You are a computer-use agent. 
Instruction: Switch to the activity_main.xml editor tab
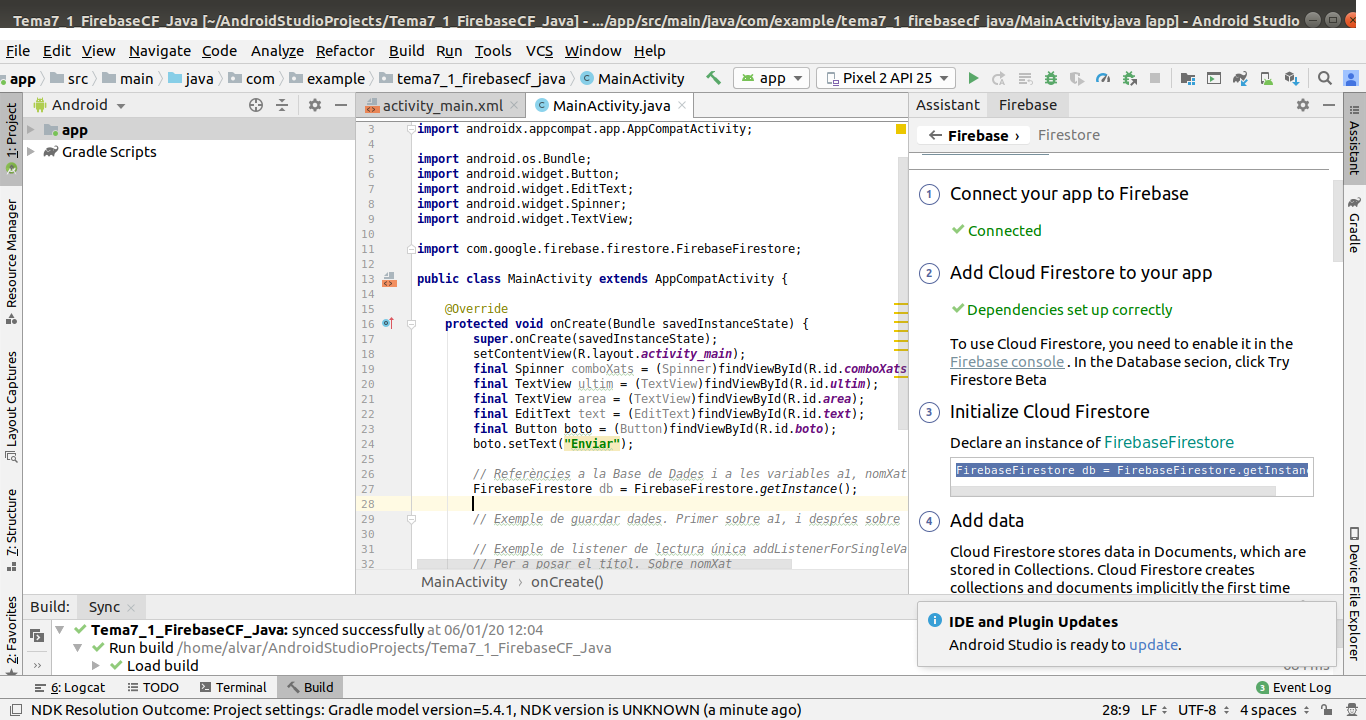coord(441,106)
